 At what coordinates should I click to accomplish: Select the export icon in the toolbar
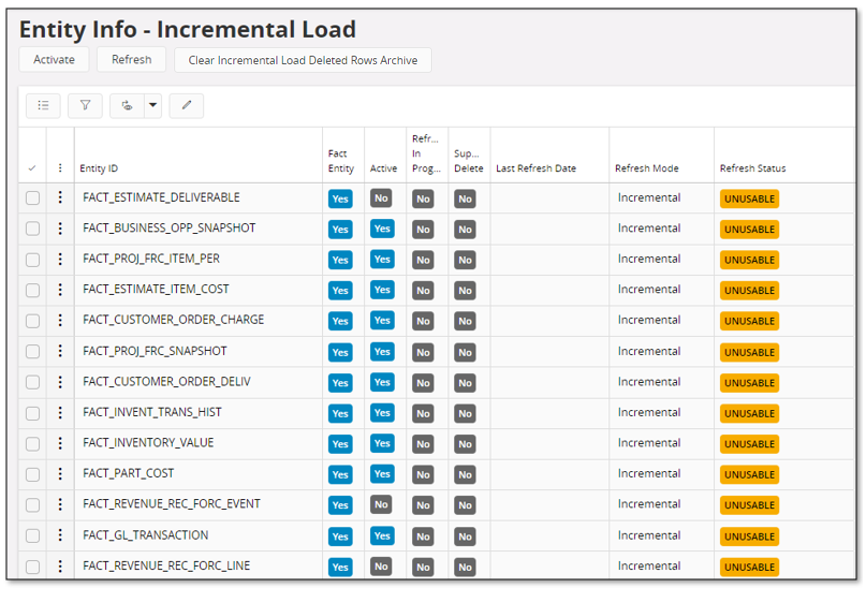point(127,105)
